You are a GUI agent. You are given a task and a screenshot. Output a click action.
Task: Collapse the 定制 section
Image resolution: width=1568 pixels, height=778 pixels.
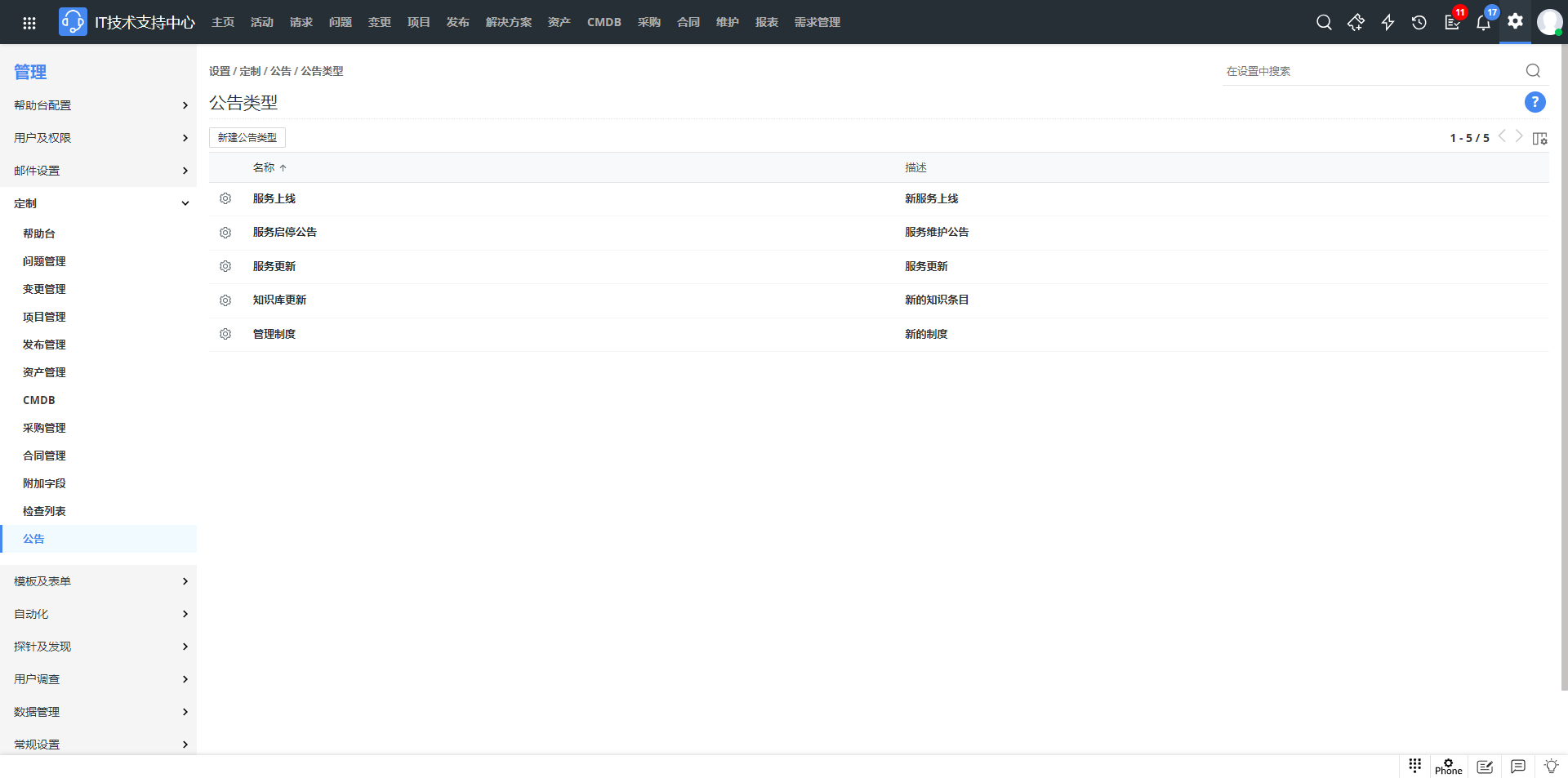tap(98, 203)
